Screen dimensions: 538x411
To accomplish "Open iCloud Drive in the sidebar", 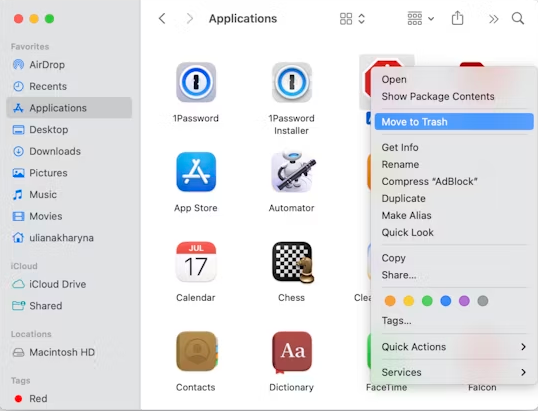I will 69,284.
